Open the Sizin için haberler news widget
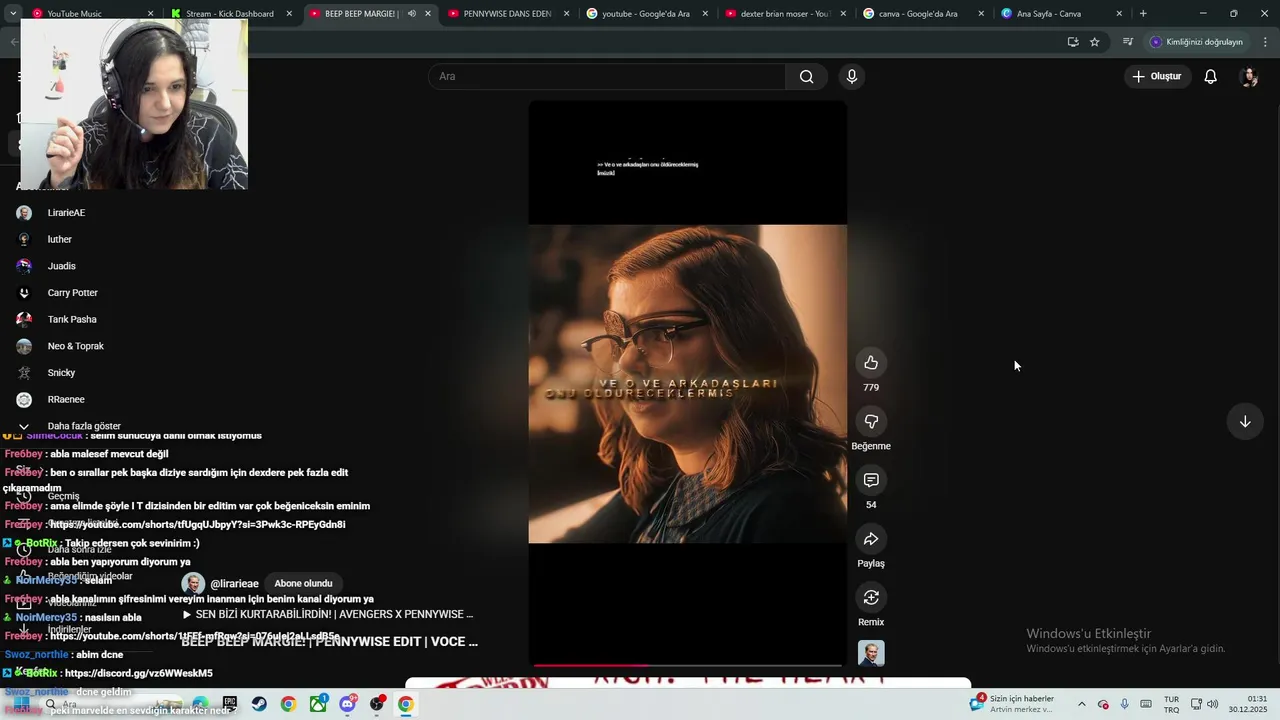1280x720 pixels. [1012, 704]
